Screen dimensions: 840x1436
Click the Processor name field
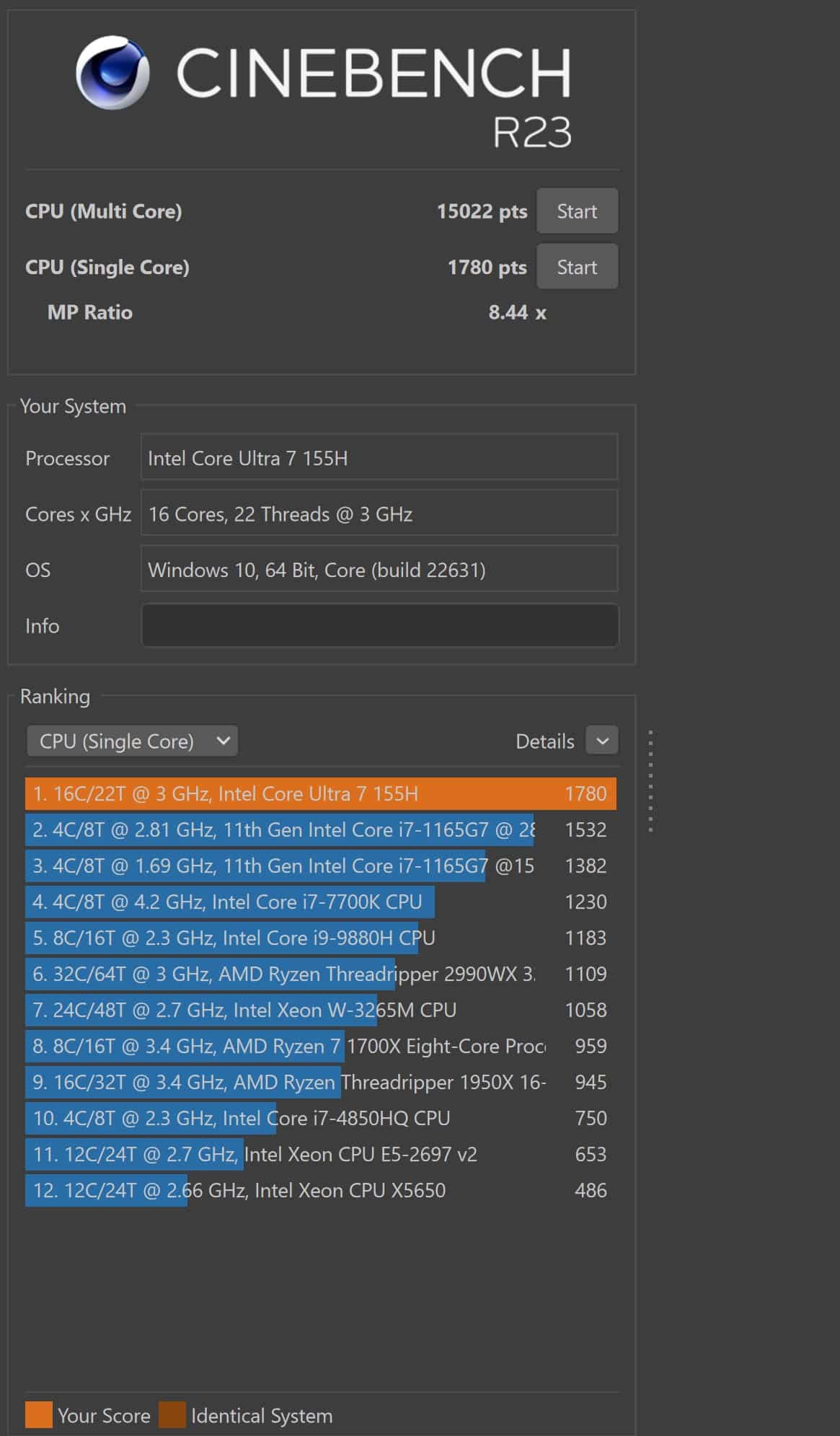[x=379, y=458]
